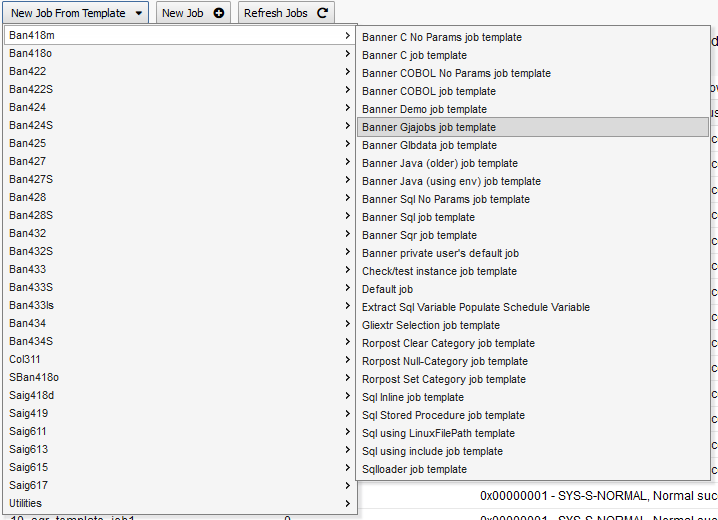Viewport: 718px width, 520px height.
Task: Click the New Job button label
Action: [182, 13]
